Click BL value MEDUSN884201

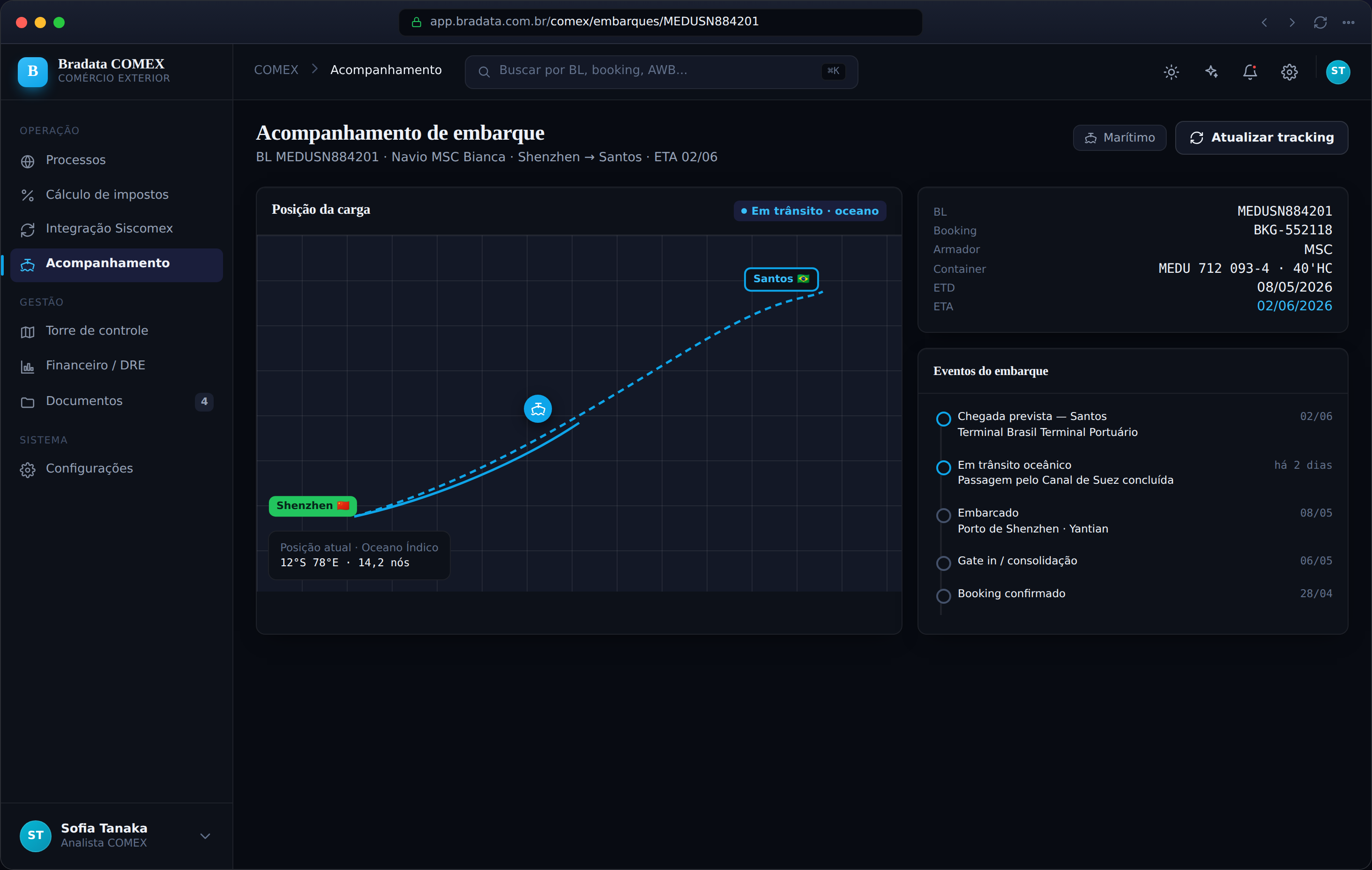pos(1285,211)
